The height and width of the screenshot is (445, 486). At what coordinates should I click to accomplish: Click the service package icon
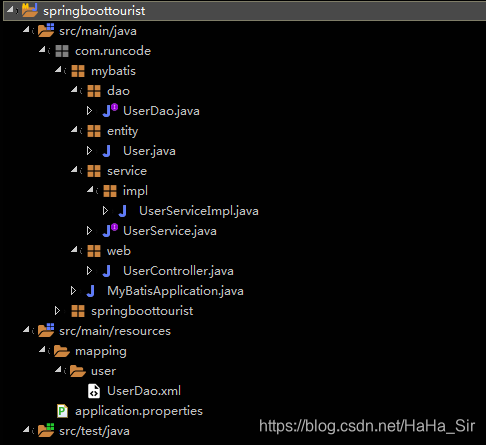[x=94, y=171]
